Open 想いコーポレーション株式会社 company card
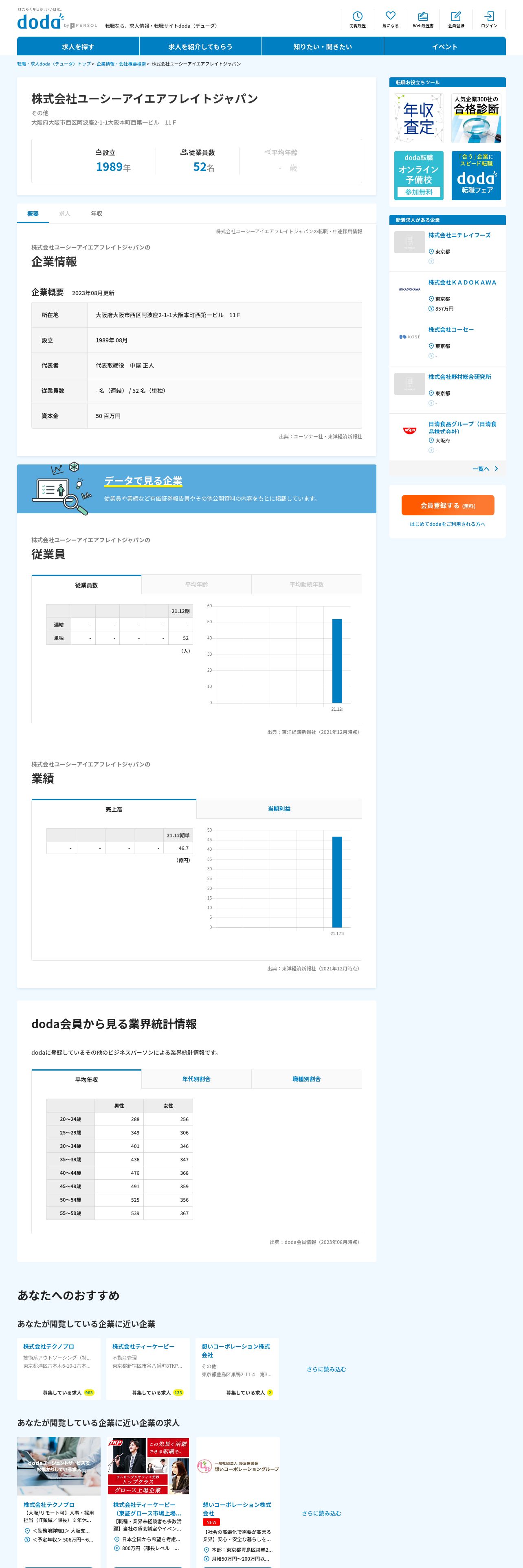Screen dimensions: 523x1568 click(x=237, y=1369)
